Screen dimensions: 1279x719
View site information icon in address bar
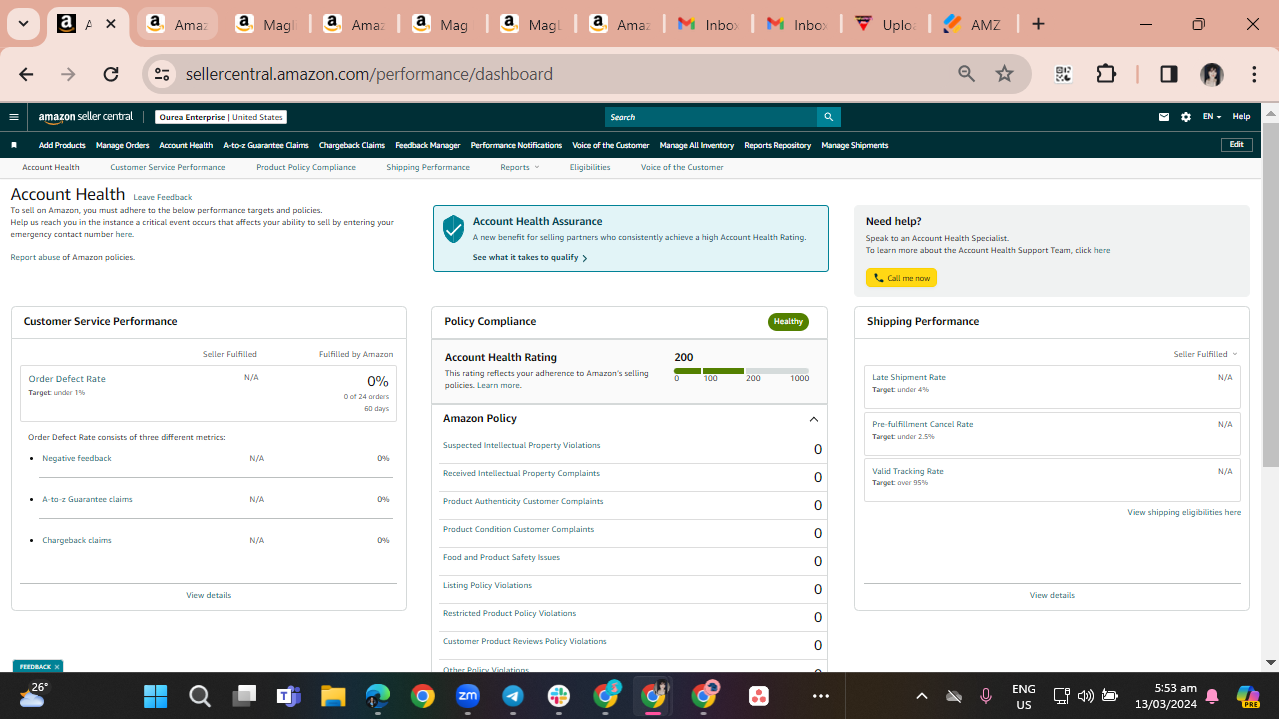point(163,74)
